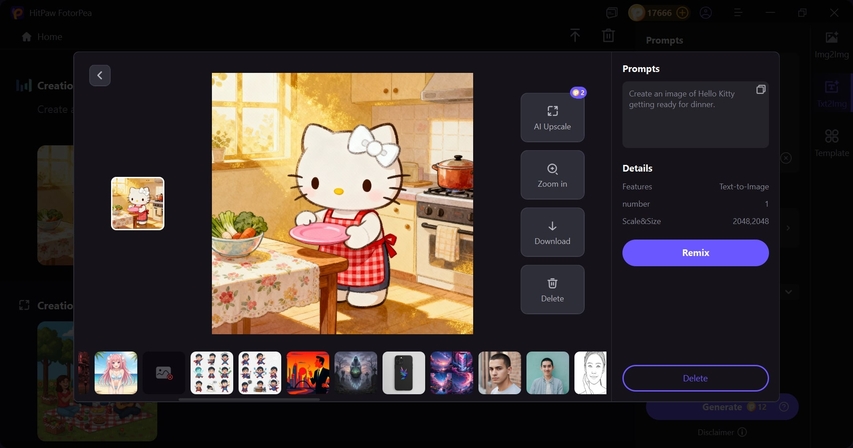Open the Disclaimer info link
The width and height of the screenshot is (853, 448).
click(x=742, y=432)
